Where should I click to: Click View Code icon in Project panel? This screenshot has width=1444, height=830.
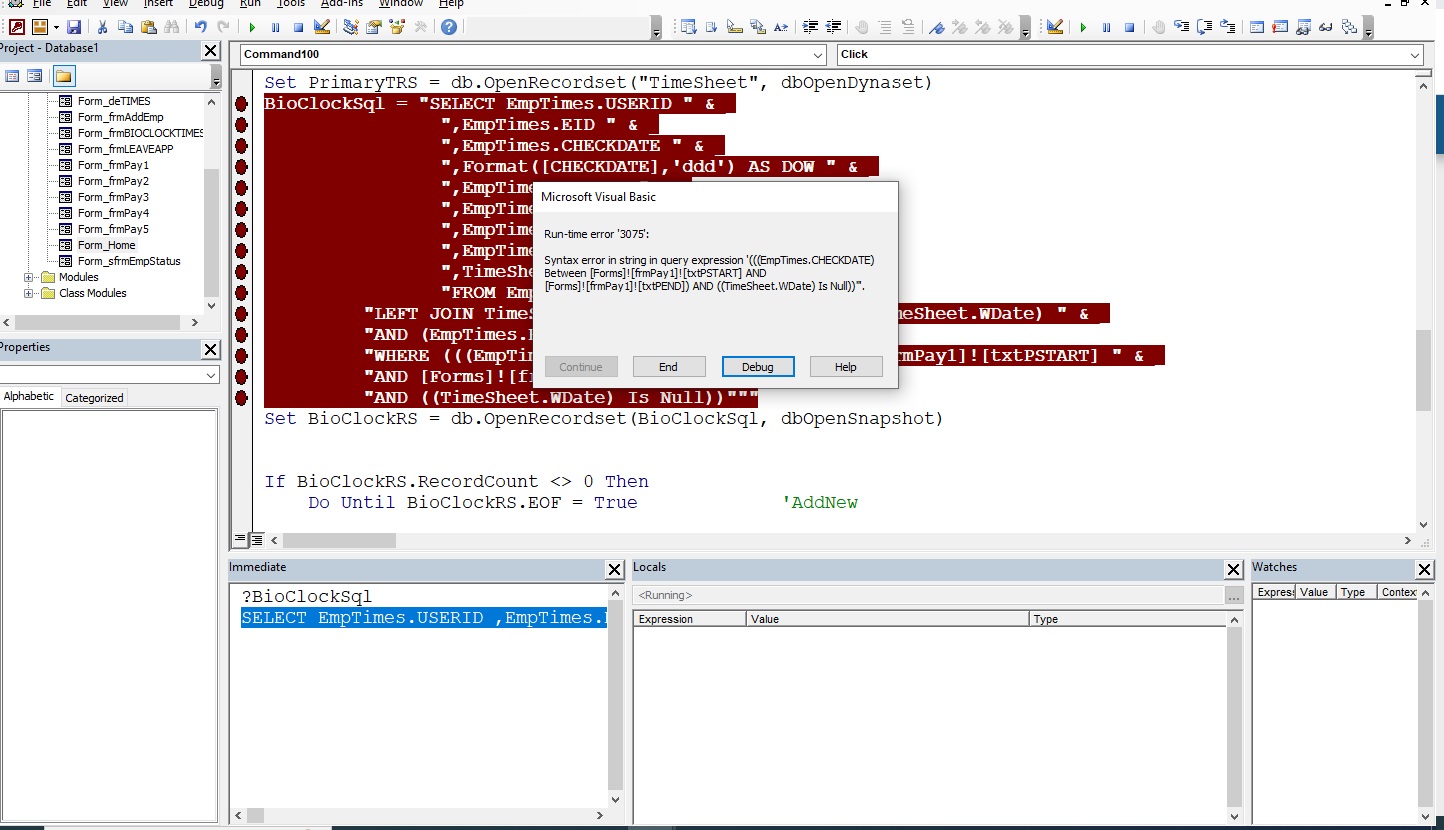click(x=13, y=76)
